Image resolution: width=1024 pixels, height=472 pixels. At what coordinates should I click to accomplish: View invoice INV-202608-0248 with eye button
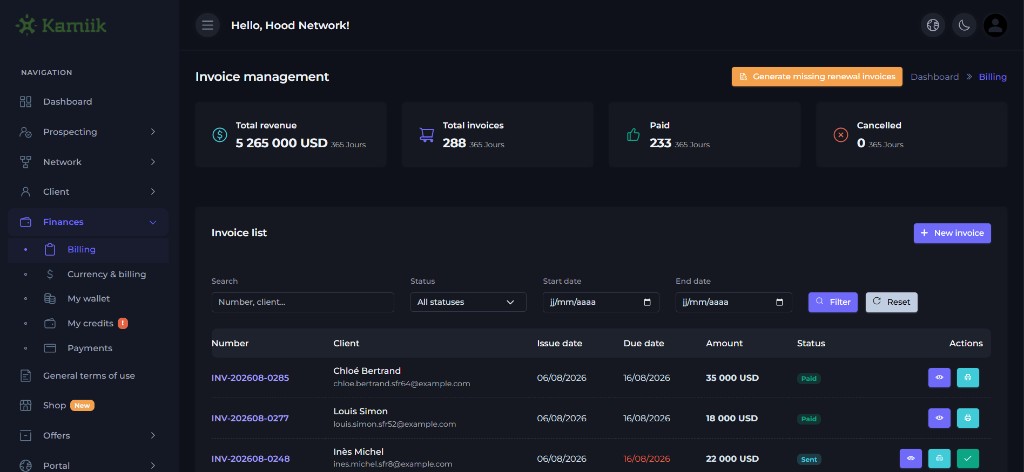910,458
